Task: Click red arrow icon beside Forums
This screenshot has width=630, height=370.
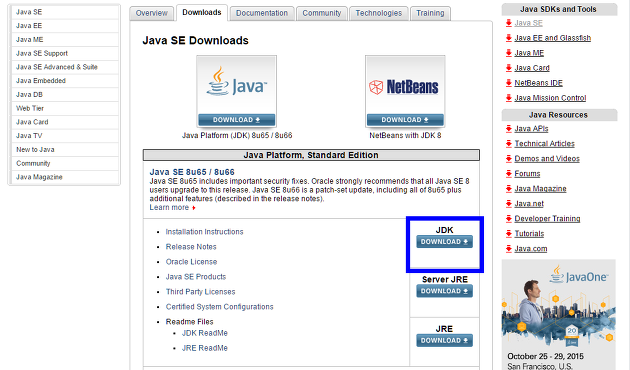Action: 509,174
